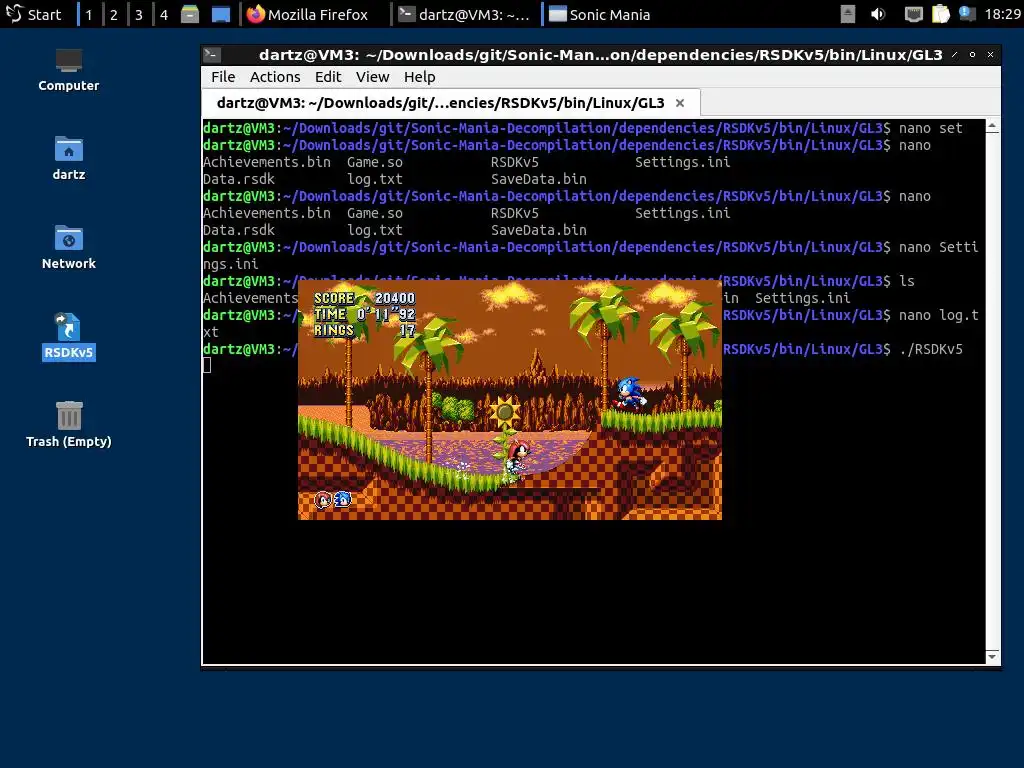Click terminal scrollbar up arrow
The height and width of the screenshot is (768, 1024).
coord(993,125)
